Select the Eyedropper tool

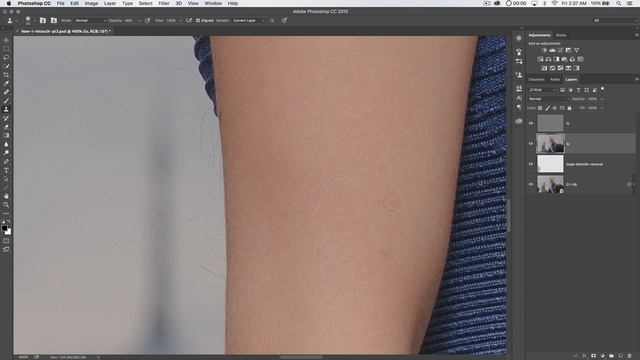(6, 83)
